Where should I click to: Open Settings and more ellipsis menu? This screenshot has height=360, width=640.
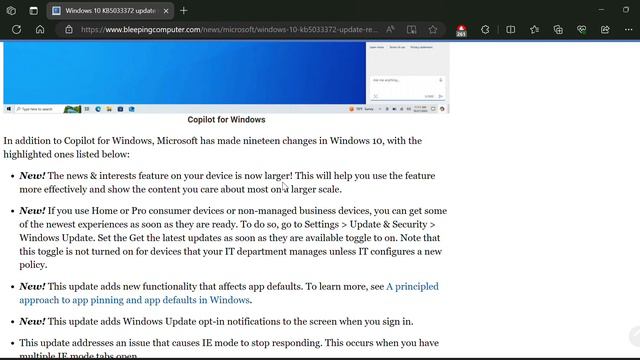(629, 29)
